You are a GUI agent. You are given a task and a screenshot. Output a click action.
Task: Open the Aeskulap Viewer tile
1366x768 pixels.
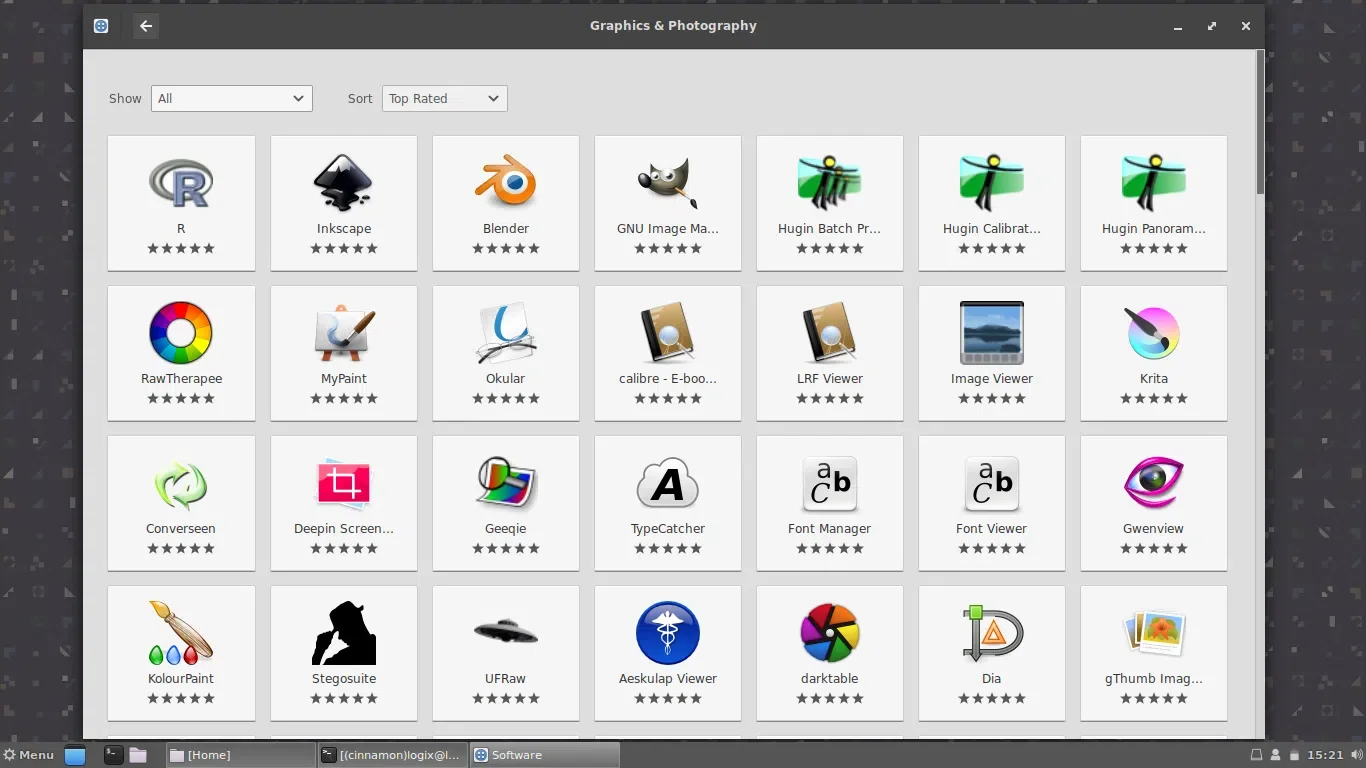pyautogui.click(x=668, y=653)
